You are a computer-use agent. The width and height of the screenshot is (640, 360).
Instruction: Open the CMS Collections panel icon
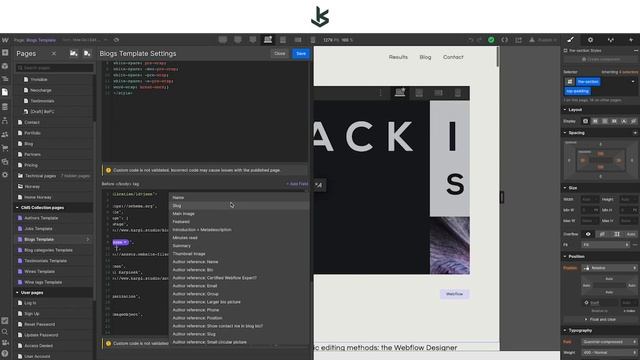(x=5, y=107)
